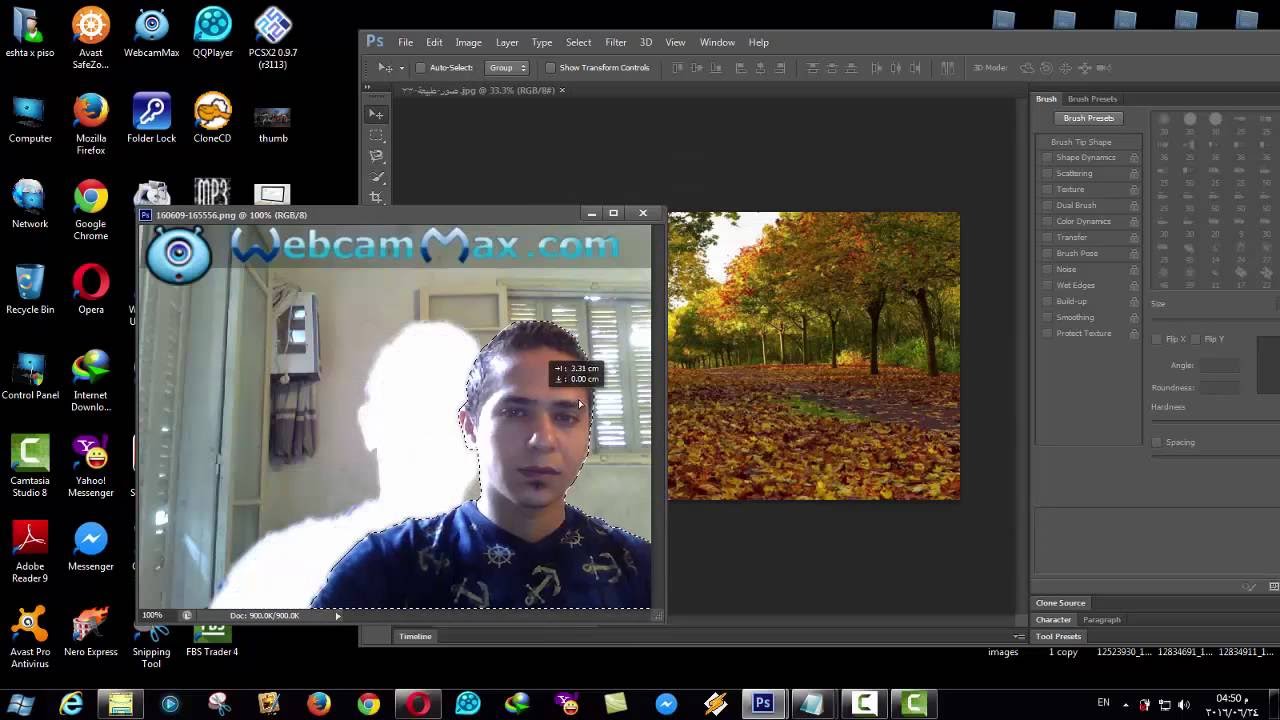Click zoom percentage field showing 100%
The height and width of the screenshot is (720, 1280).
(152, 616)
